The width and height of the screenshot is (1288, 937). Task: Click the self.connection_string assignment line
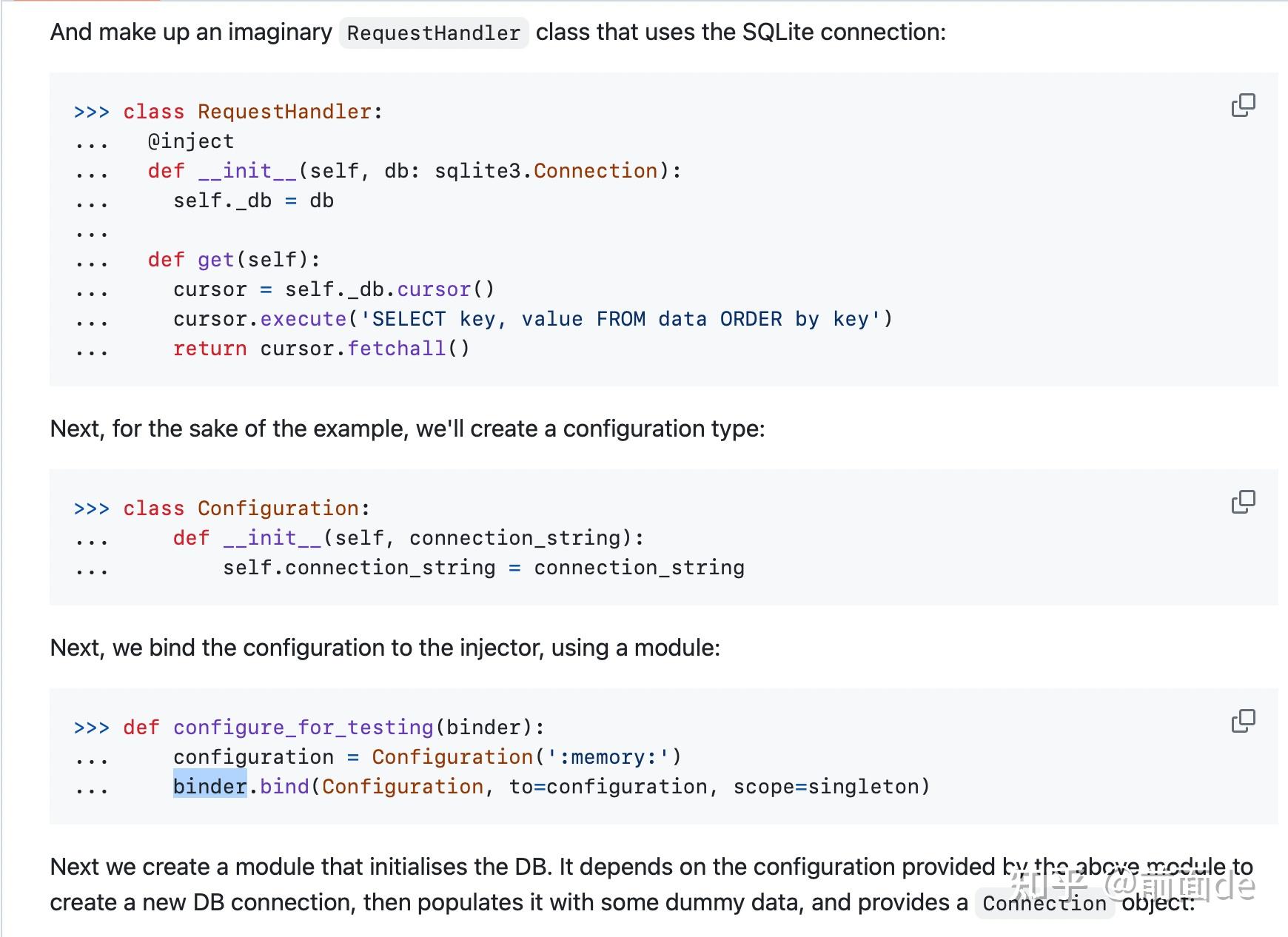point(483,568)
